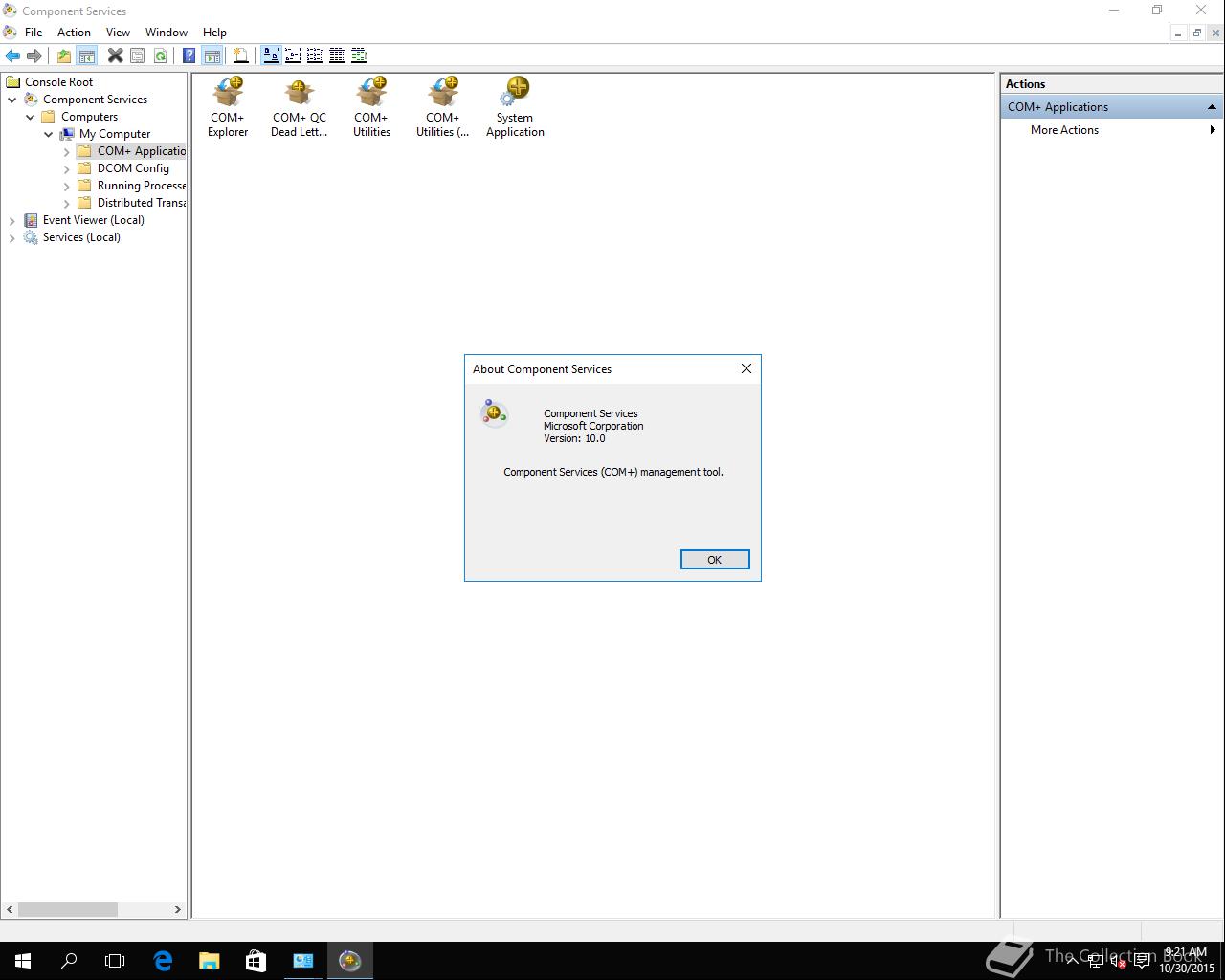Click the 'Version: 10.0' text in dialog
The height and width of the screenshot is (980, 1225).
[x=574, y=438]
